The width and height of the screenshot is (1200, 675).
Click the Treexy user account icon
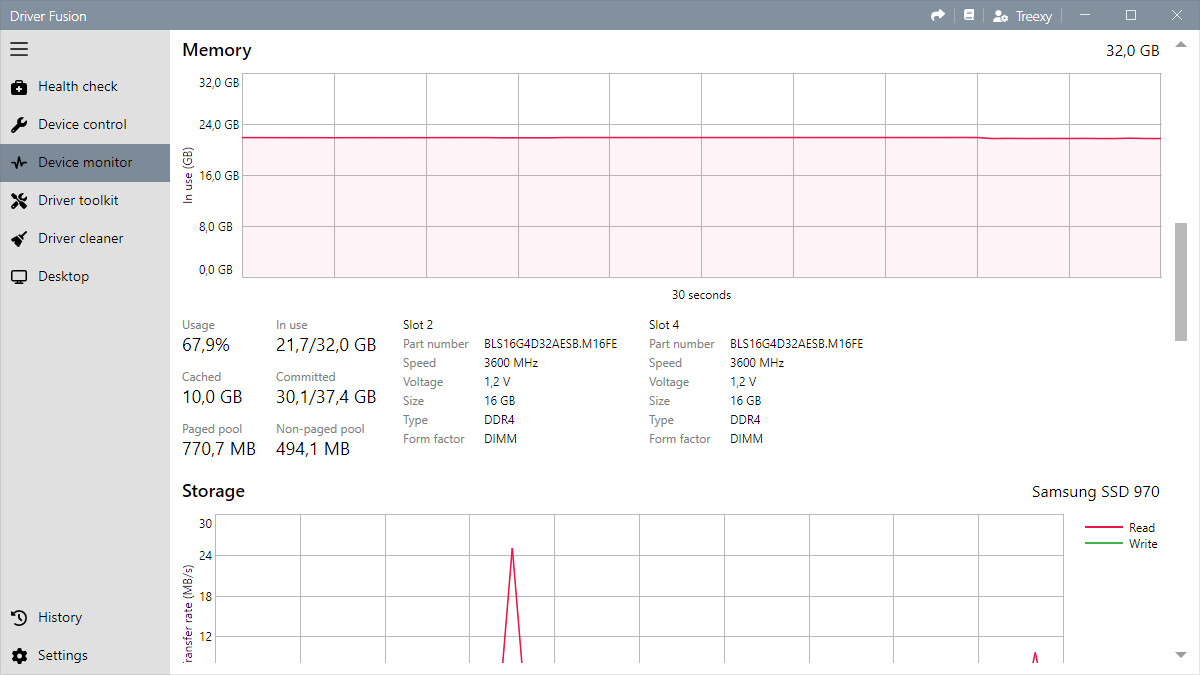[x=1001, y=16]
